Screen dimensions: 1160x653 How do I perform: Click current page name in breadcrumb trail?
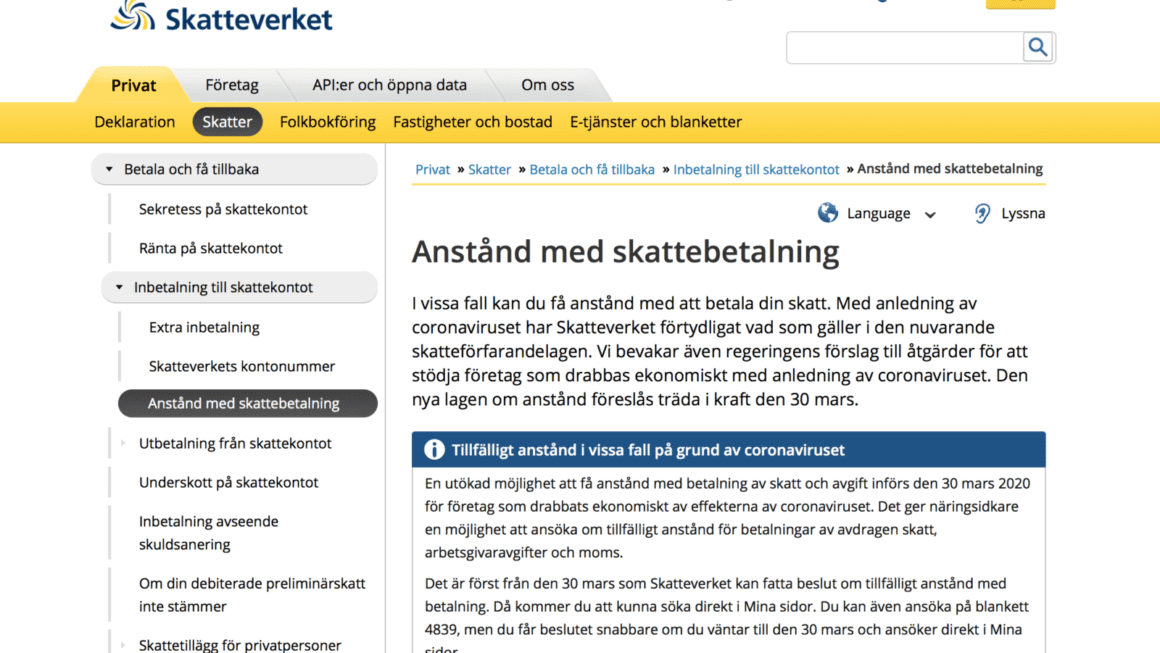tap(950, 169)
